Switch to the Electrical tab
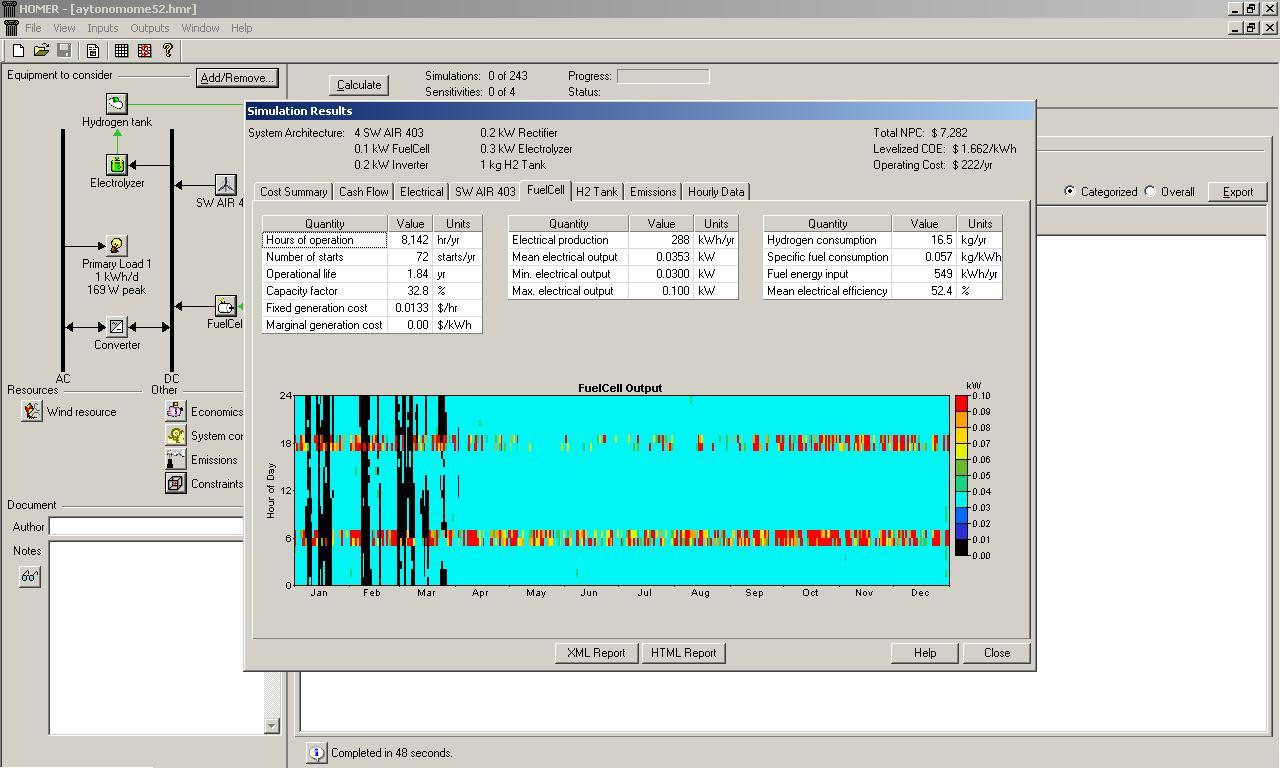Screen dimensions: 1280x768 point(421,192)
